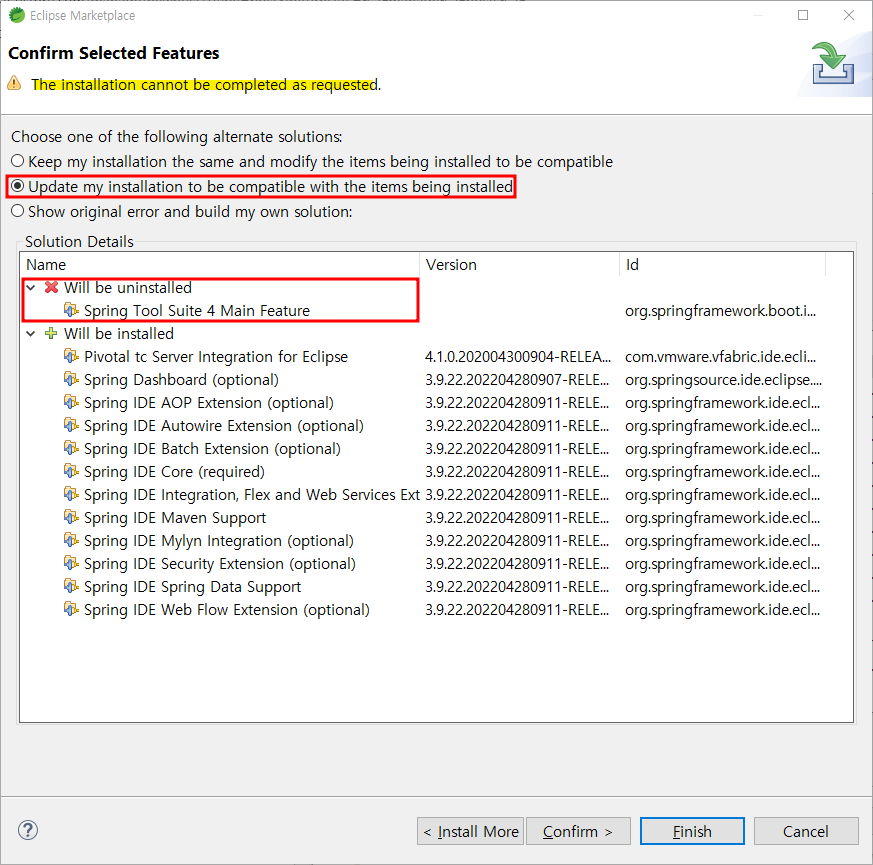The height and width of the screenshot is (865, 873).
Task: Select Show original error radio option
Action: [182, 212]
